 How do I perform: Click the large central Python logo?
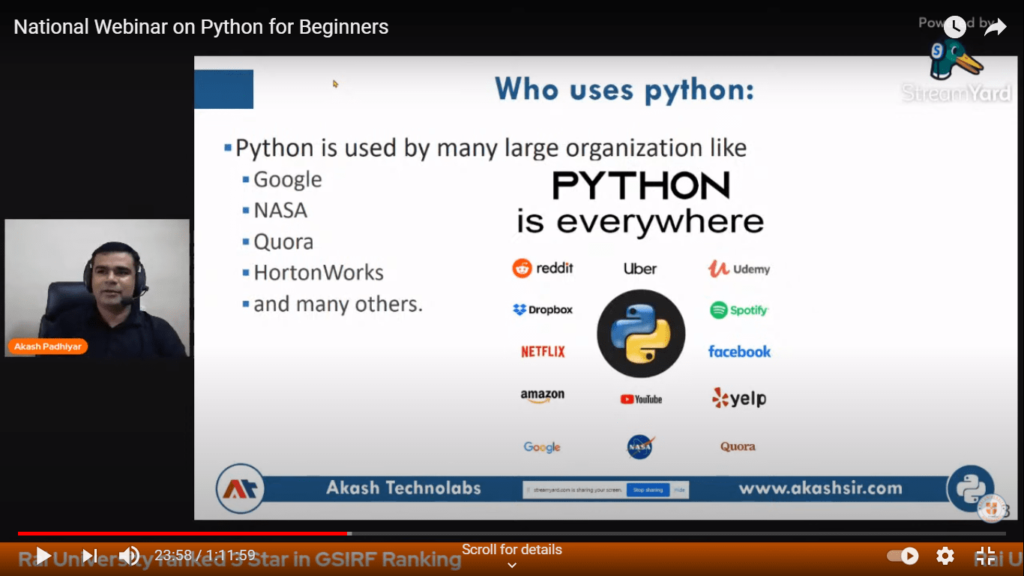(641, 334)
